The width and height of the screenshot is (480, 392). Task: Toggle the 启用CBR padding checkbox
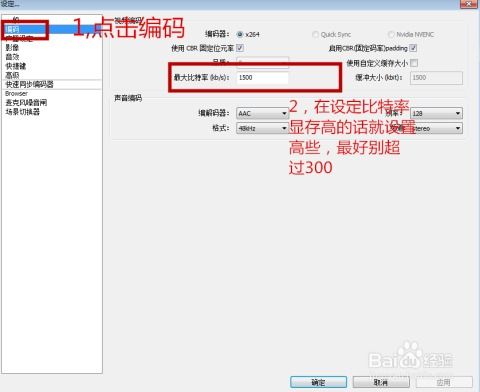(413, 48)
